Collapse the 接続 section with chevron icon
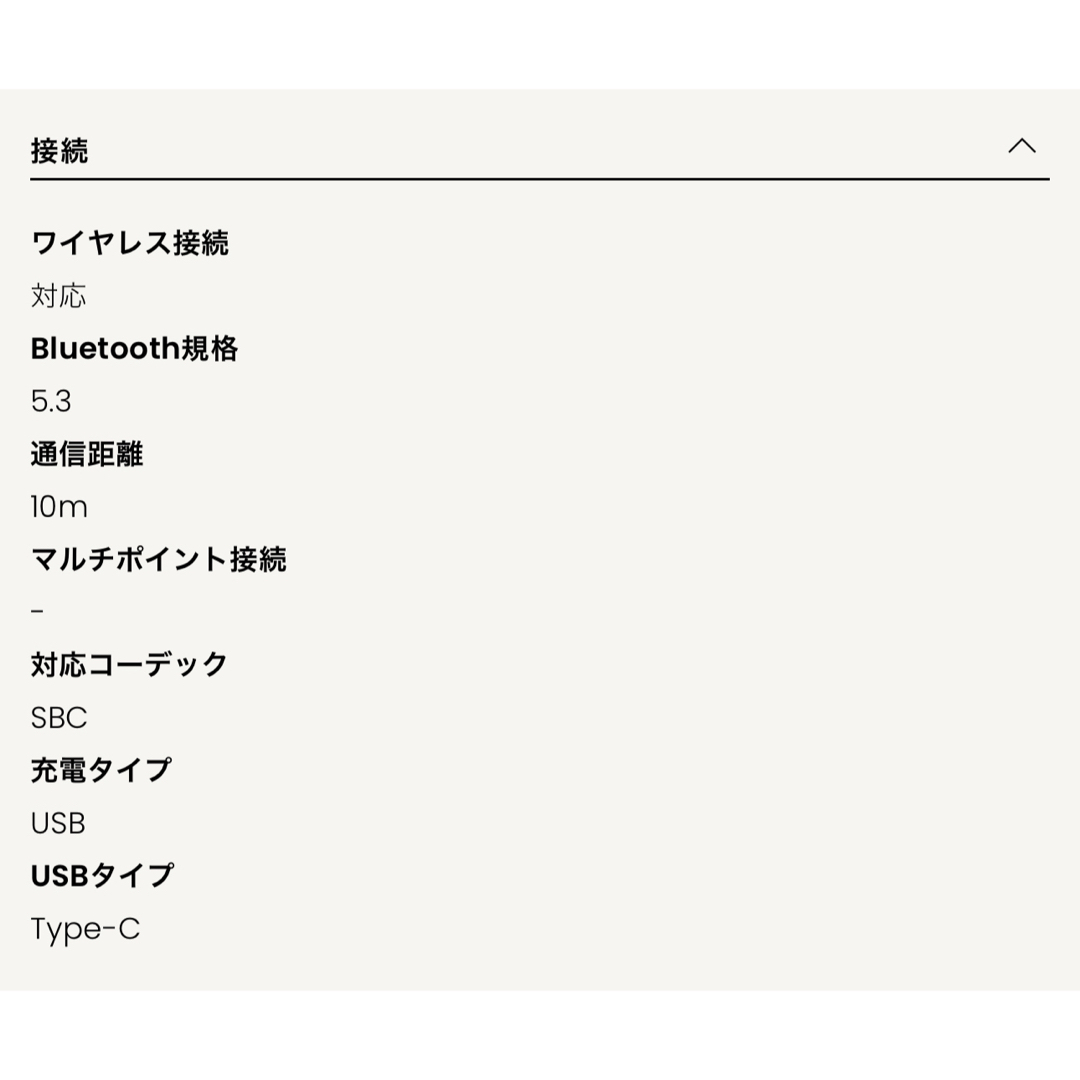 click(x=1021, y=146)
